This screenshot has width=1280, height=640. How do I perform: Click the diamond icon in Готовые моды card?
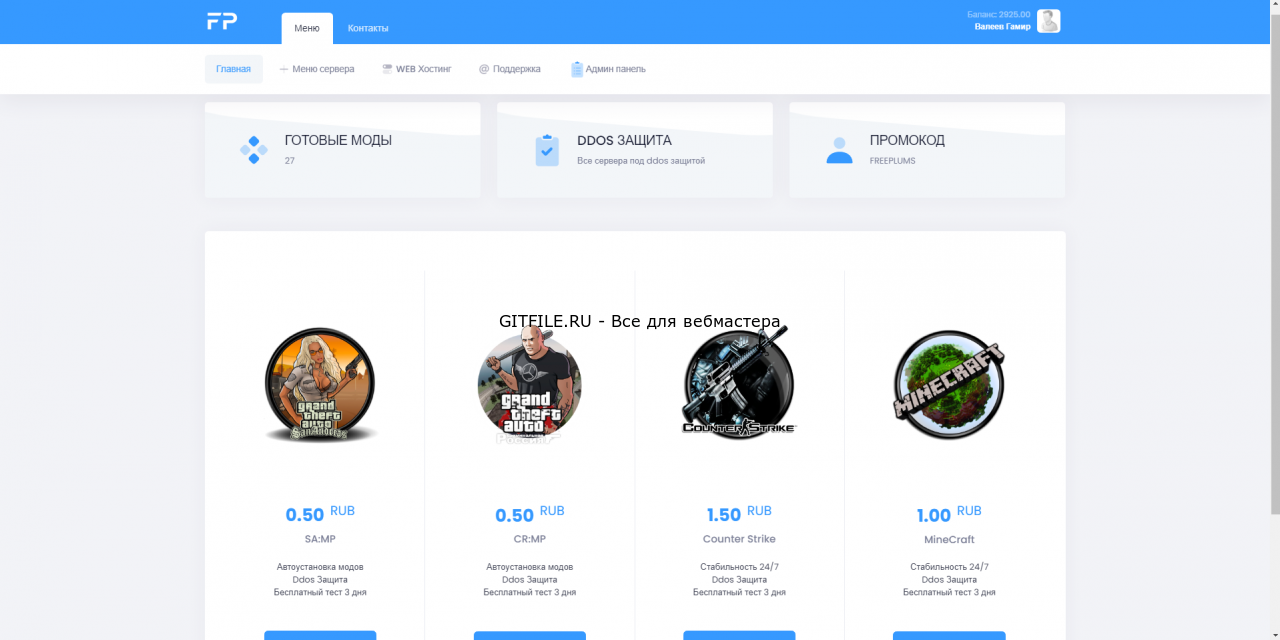254,150
